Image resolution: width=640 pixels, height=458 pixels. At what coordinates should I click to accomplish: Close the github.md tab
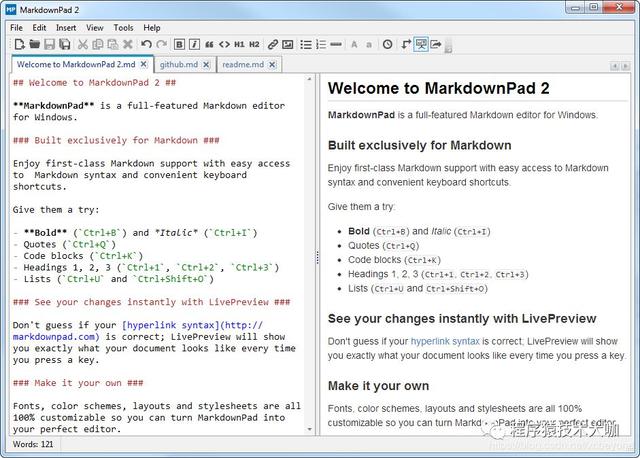(x=207, y=64)
